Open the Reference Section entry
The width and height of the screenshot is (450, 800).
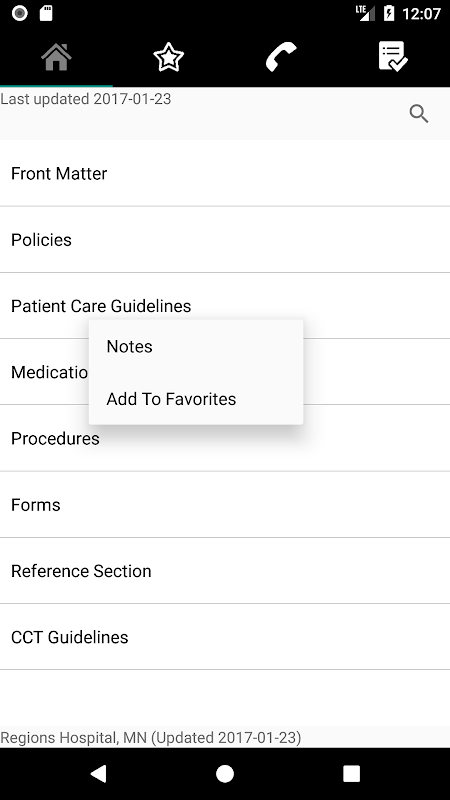pos(225,571)
